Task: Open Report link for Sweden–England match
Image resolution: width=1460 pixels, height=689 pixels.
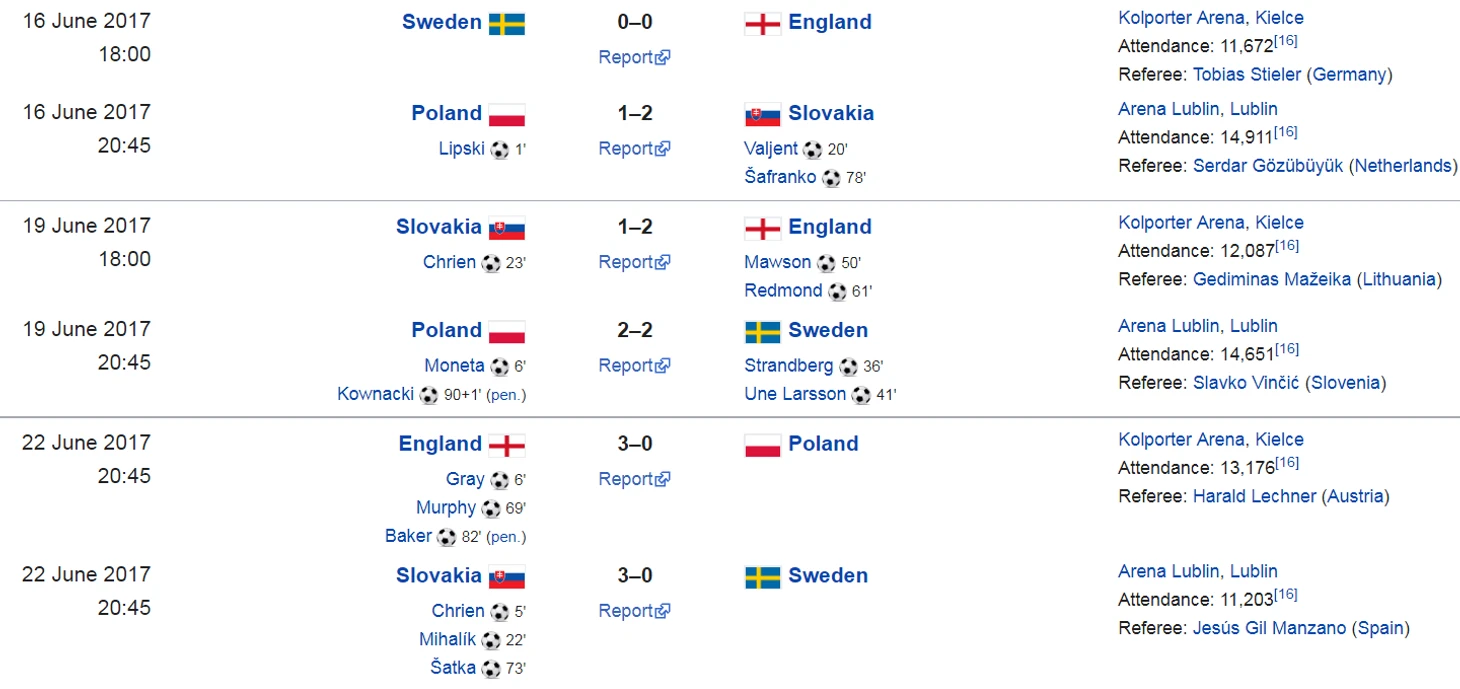Action: 634,58
